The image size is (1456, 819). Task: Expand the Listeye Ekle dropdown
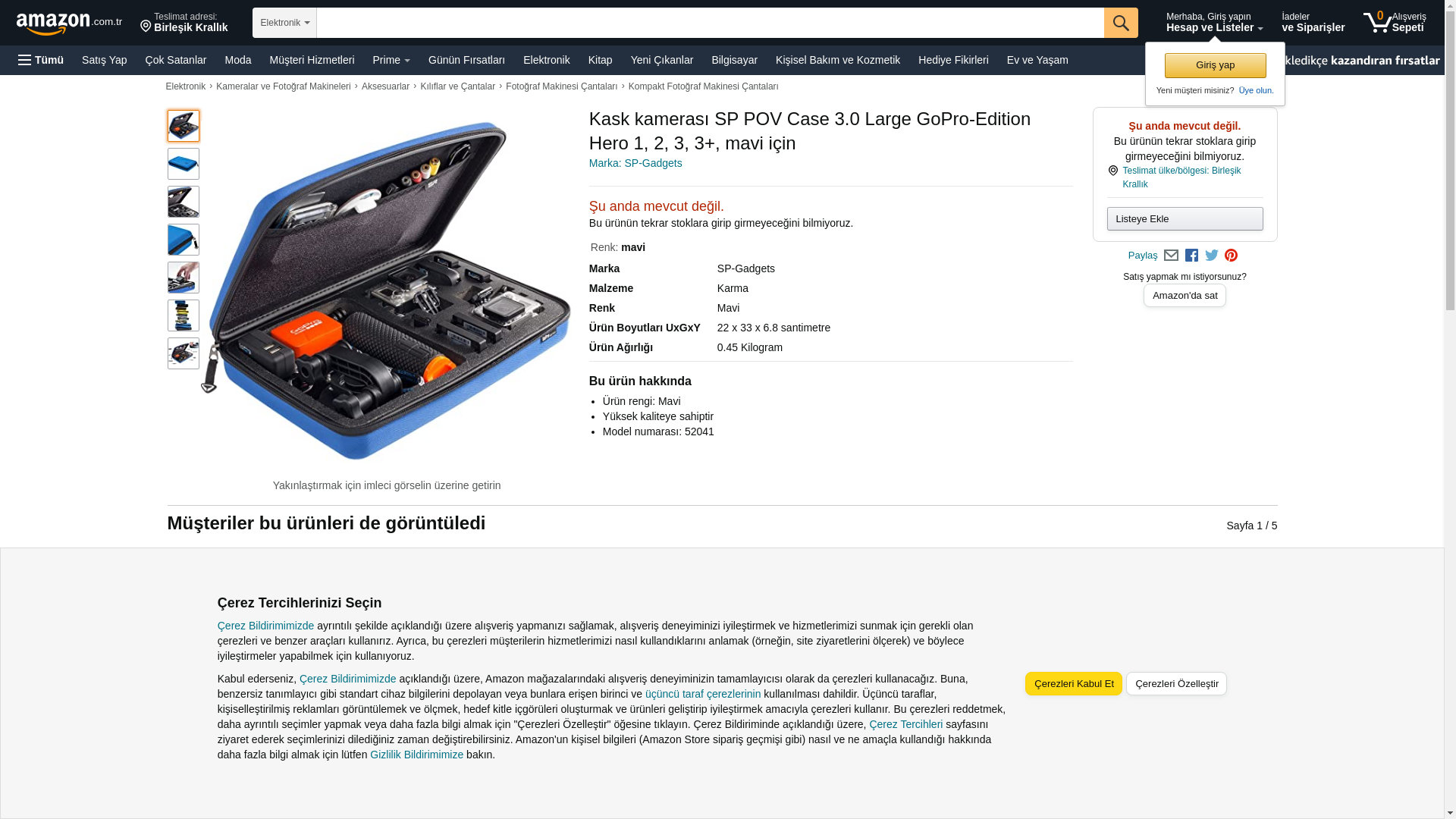point(1185,219)
